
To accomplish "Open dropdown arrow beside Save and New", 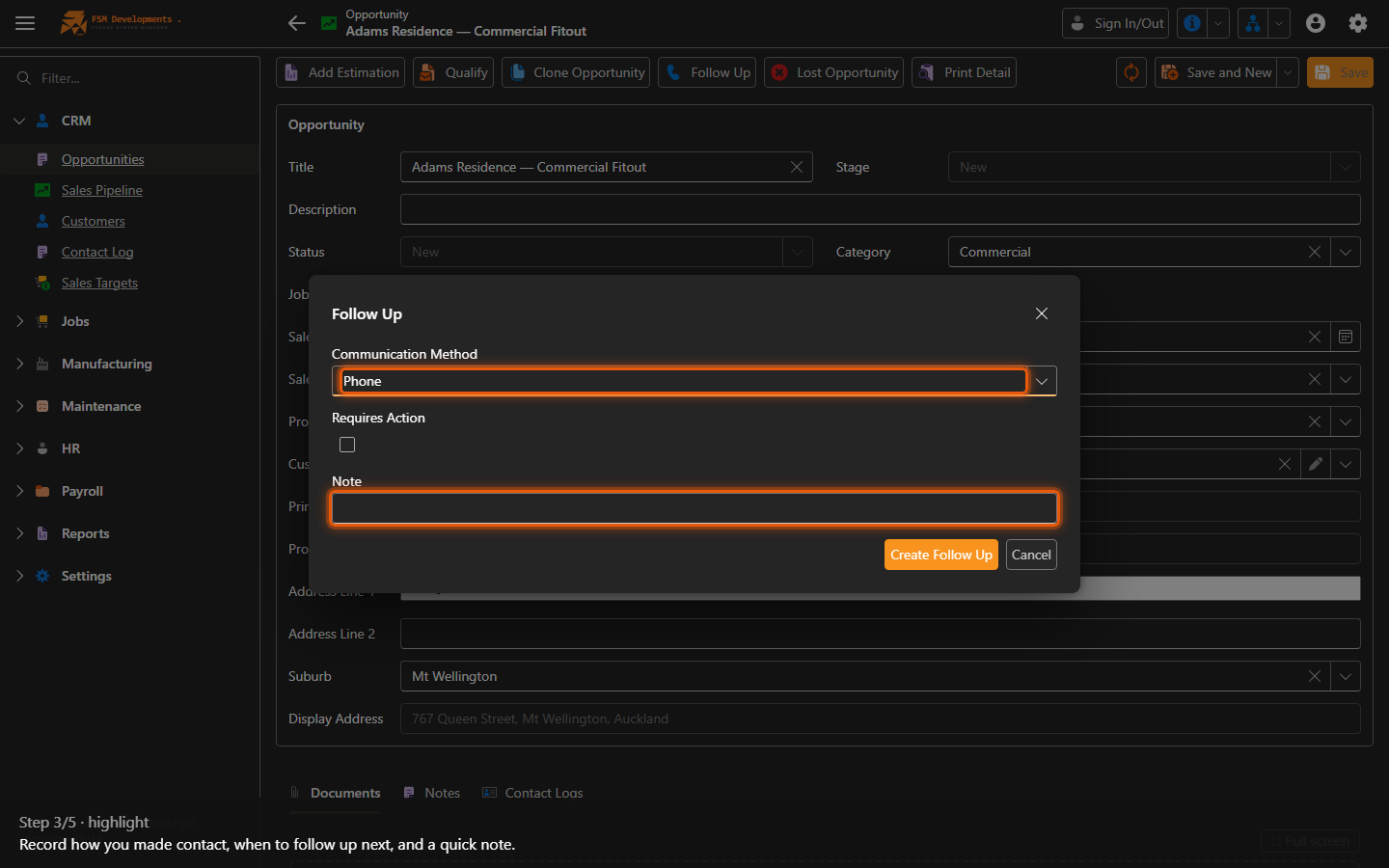I will pos(1288,72).
